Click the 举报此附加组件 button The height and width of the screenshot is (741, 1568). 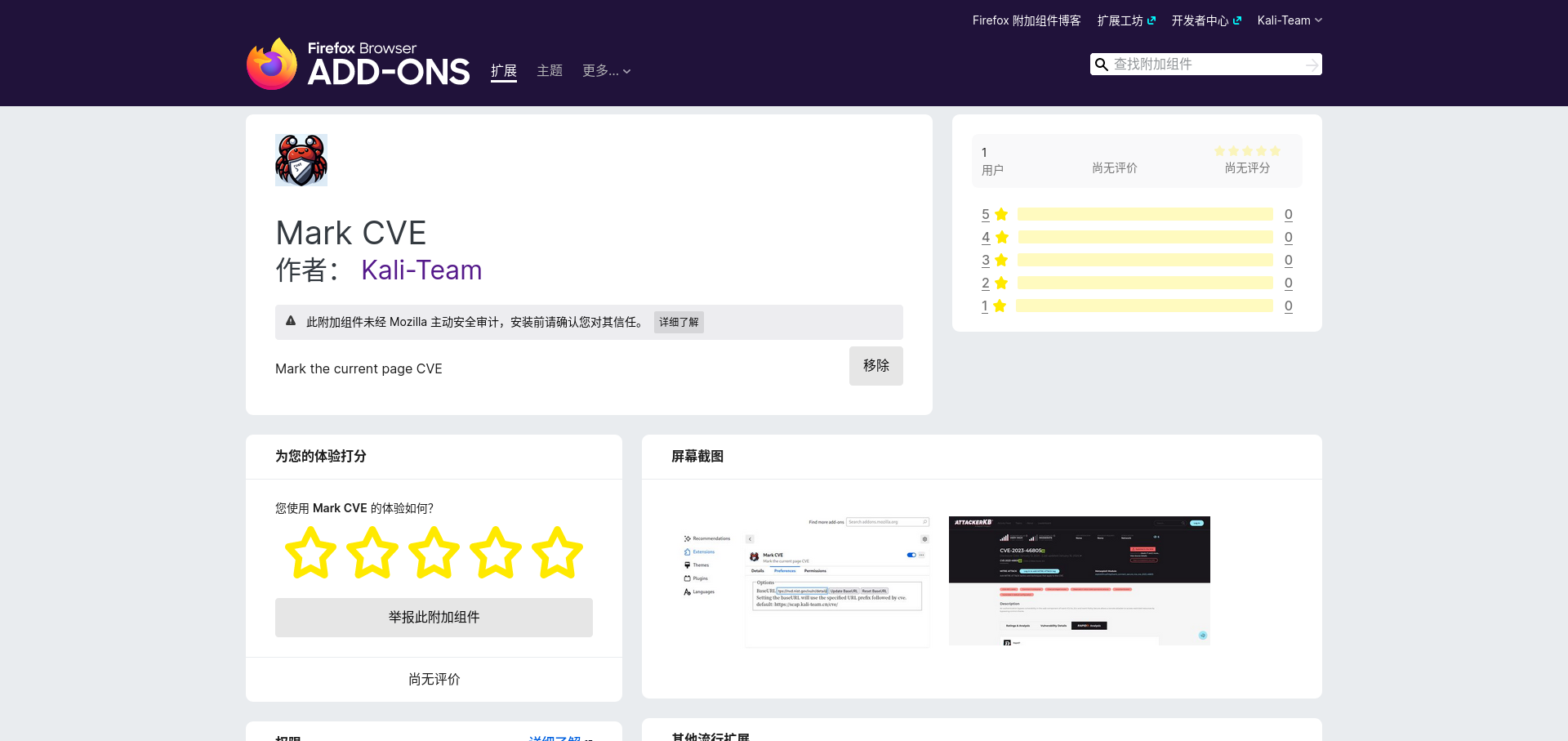(x=434, y=618)
